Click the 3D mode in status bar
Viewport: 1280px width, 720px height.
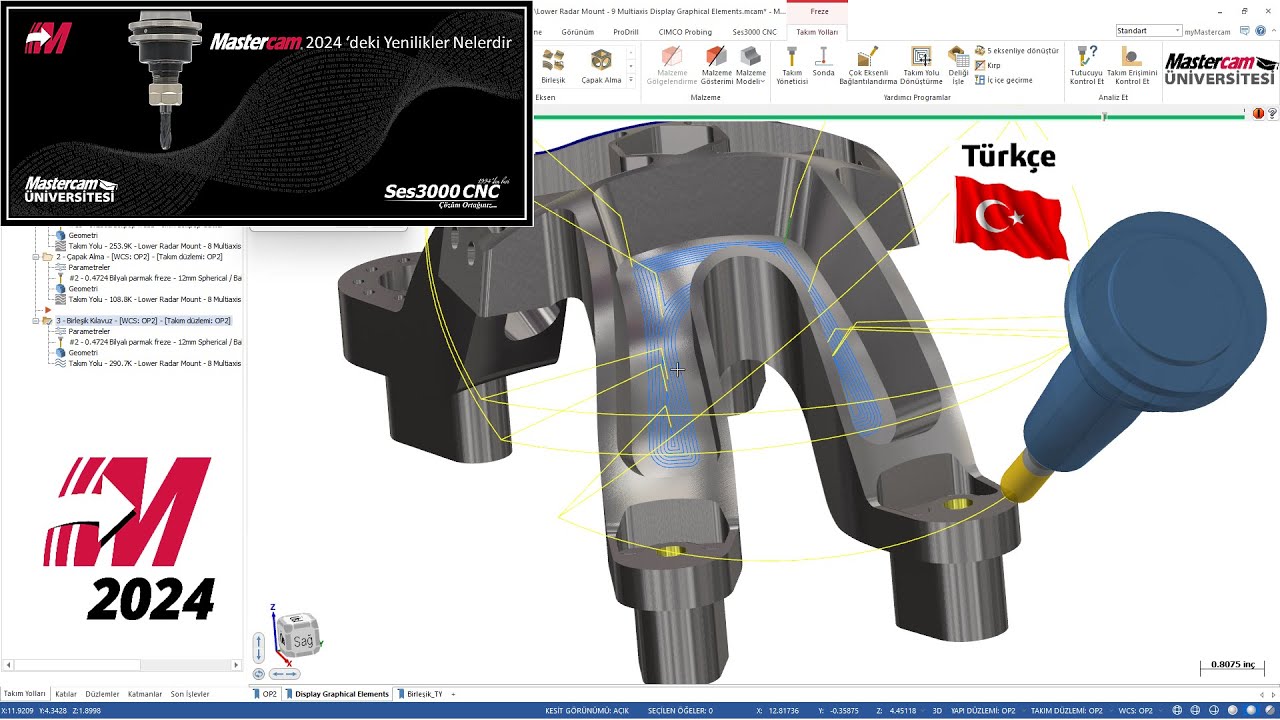click(x=937, y=711)
